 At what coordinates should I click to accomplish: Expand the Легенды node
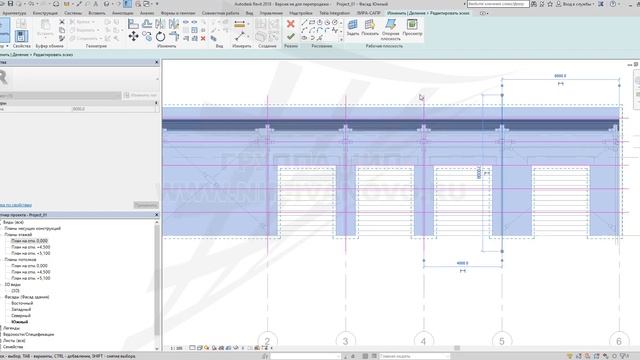(11, 328)
